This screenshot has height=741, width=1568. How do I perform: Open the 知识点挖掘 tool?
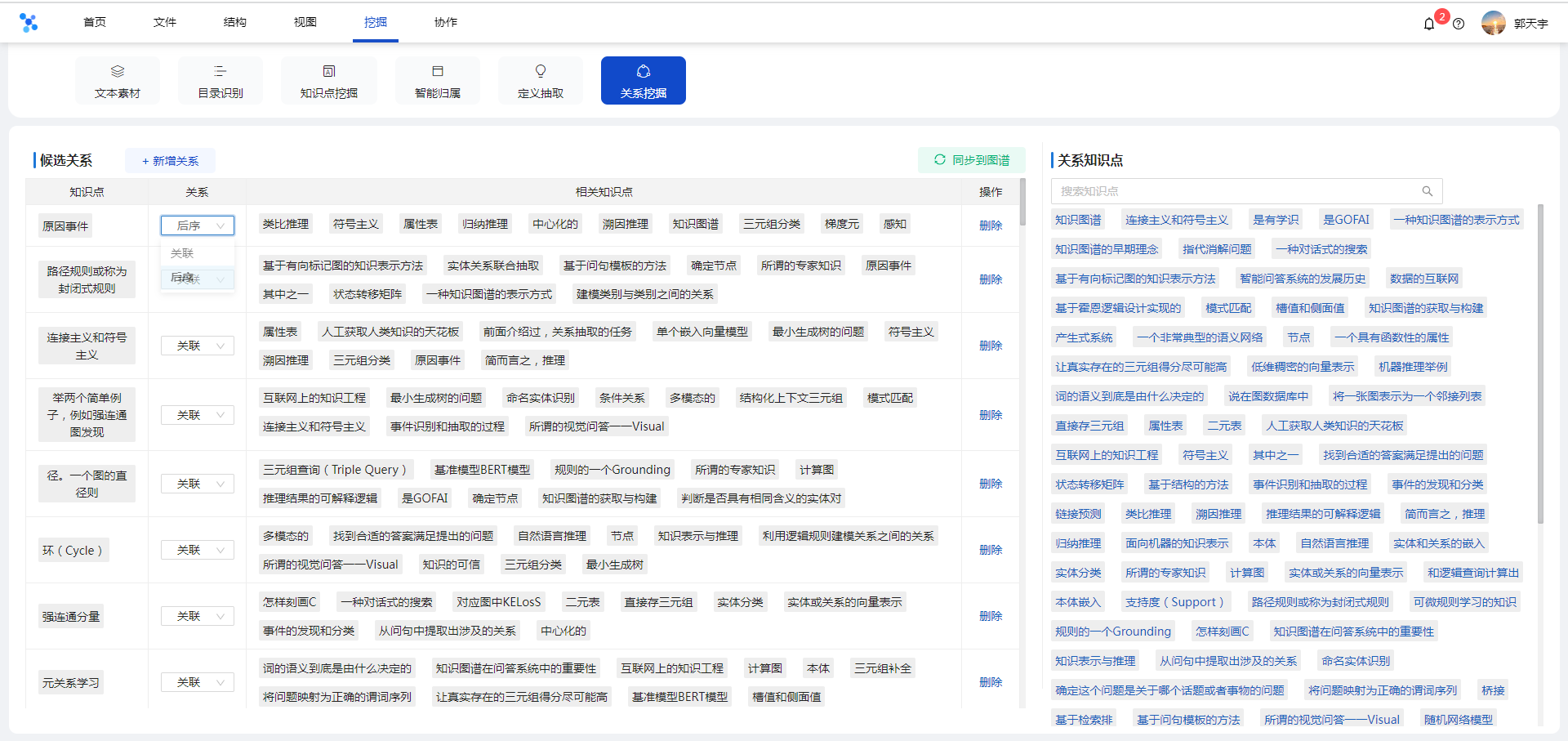tap(329, 80)
